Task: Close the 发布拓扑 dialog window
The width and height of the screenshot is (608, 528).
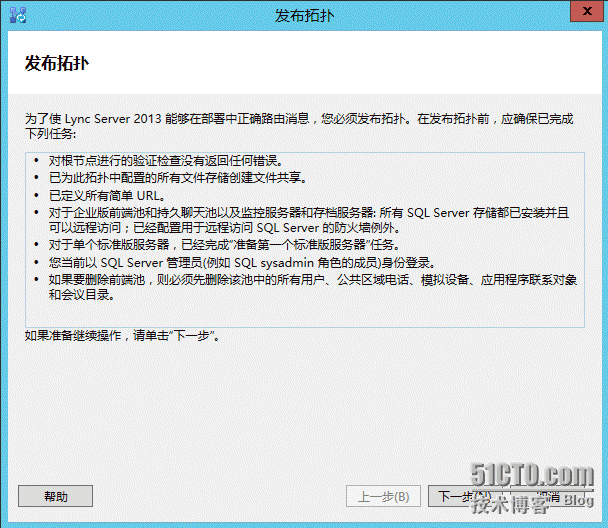Action: point(587,11)
